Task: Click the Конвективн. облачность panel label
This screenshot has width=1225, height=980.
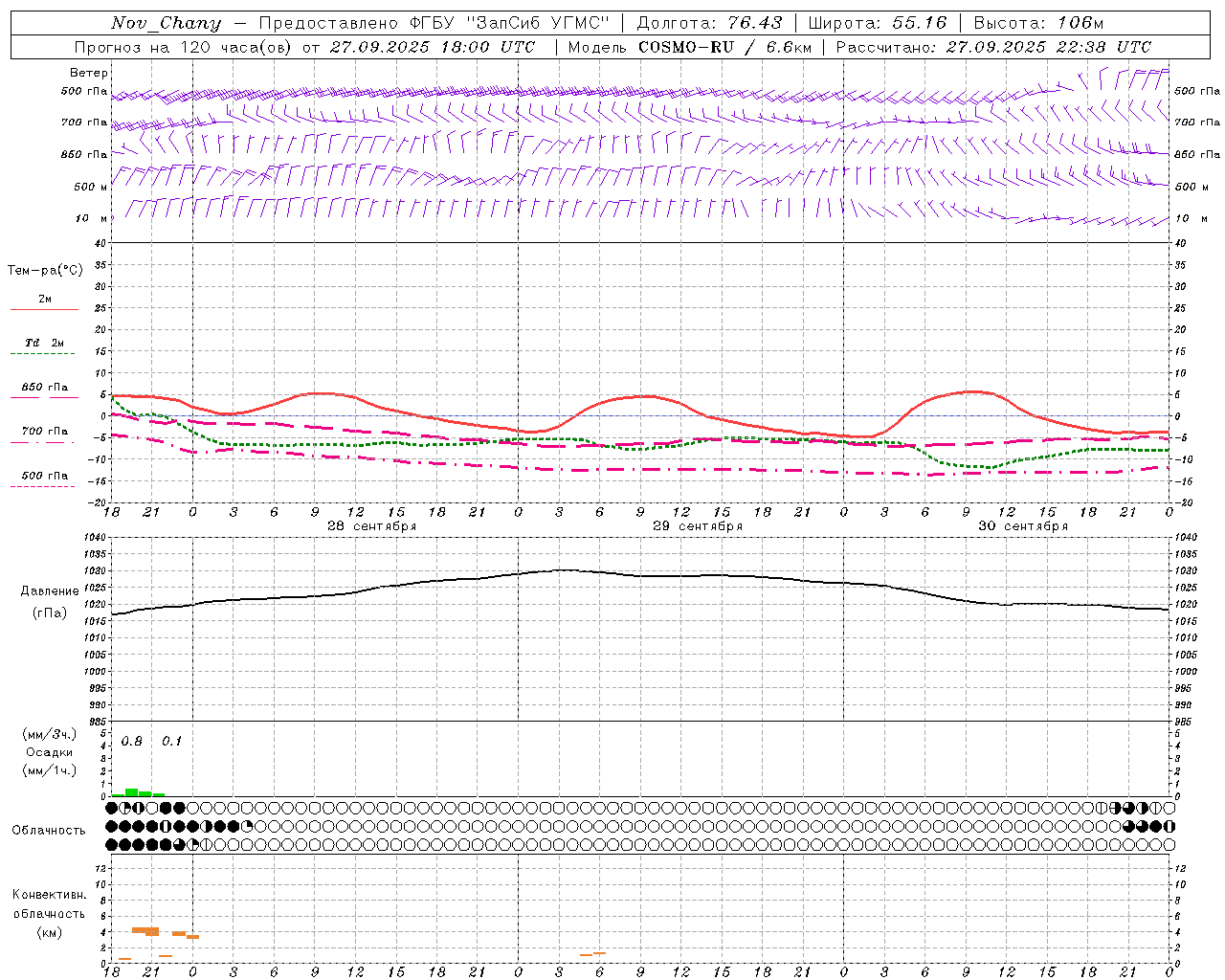Action: 50,913
